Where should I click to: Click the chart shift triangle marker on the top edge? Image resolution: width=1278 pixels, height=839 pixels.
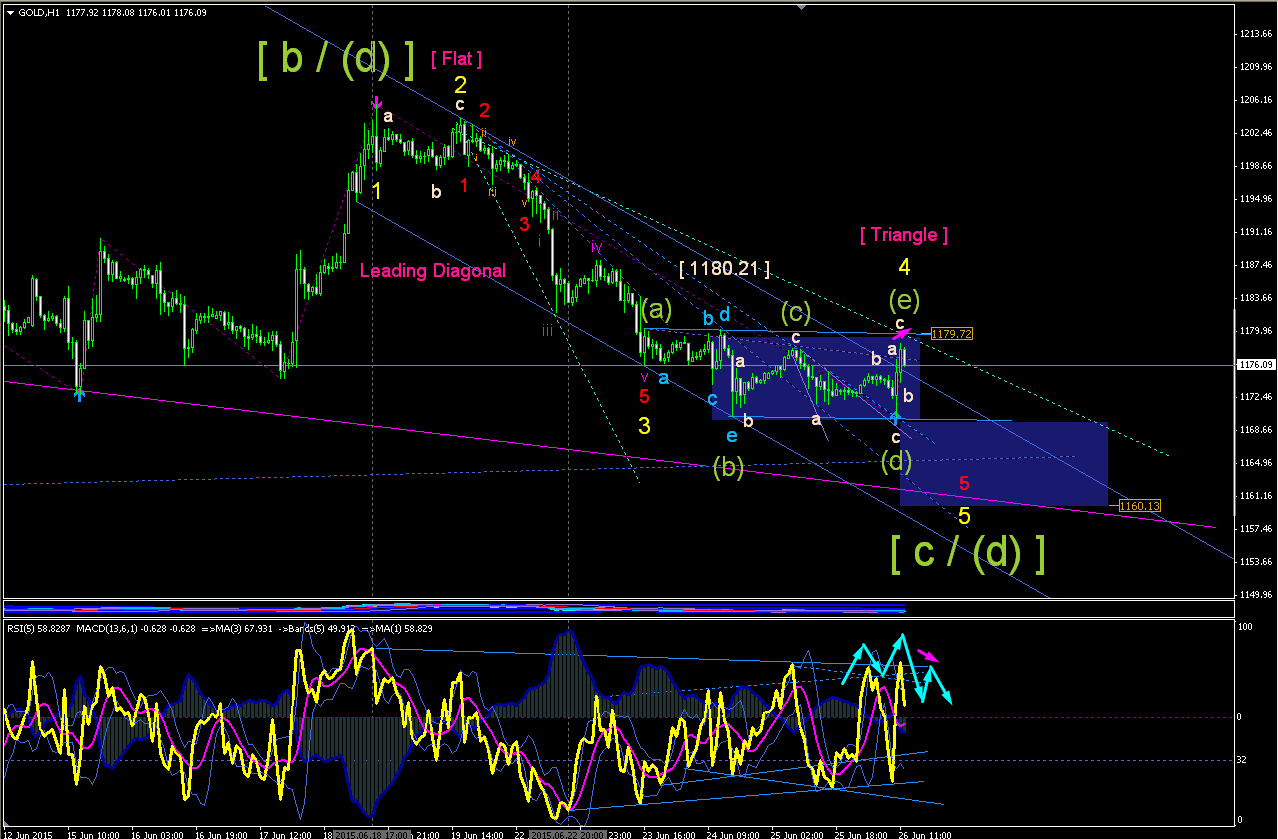pyautogui.click(x=801, y=6)
